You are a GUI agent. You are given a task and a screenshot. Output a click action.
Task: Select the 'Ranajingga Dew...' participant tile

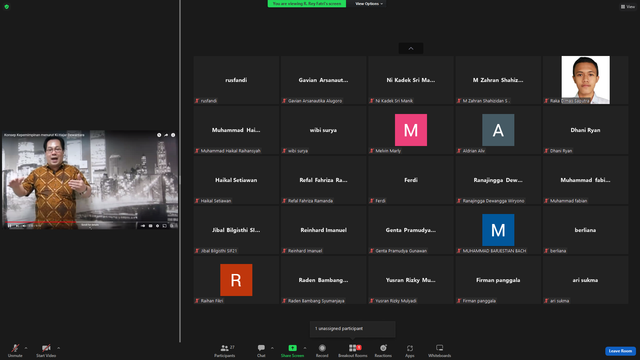(498, 180)
